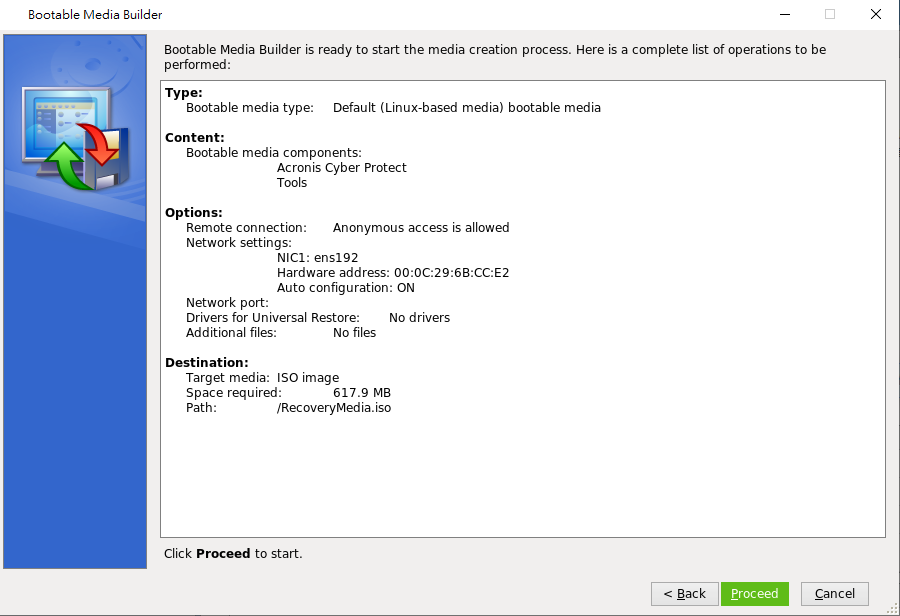Click 'Anonymous access is allowed' value
The image size is (900, 616).
point(421,227)
